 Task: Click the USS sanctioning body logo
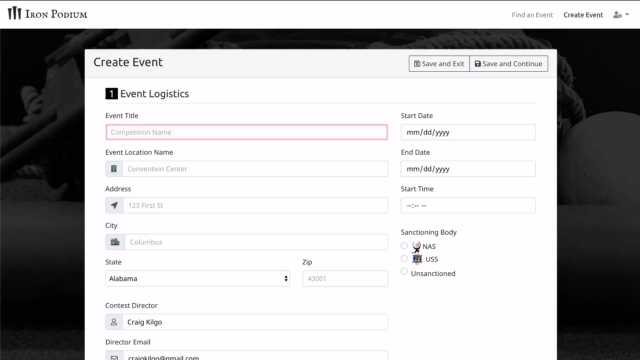[417, 259]
